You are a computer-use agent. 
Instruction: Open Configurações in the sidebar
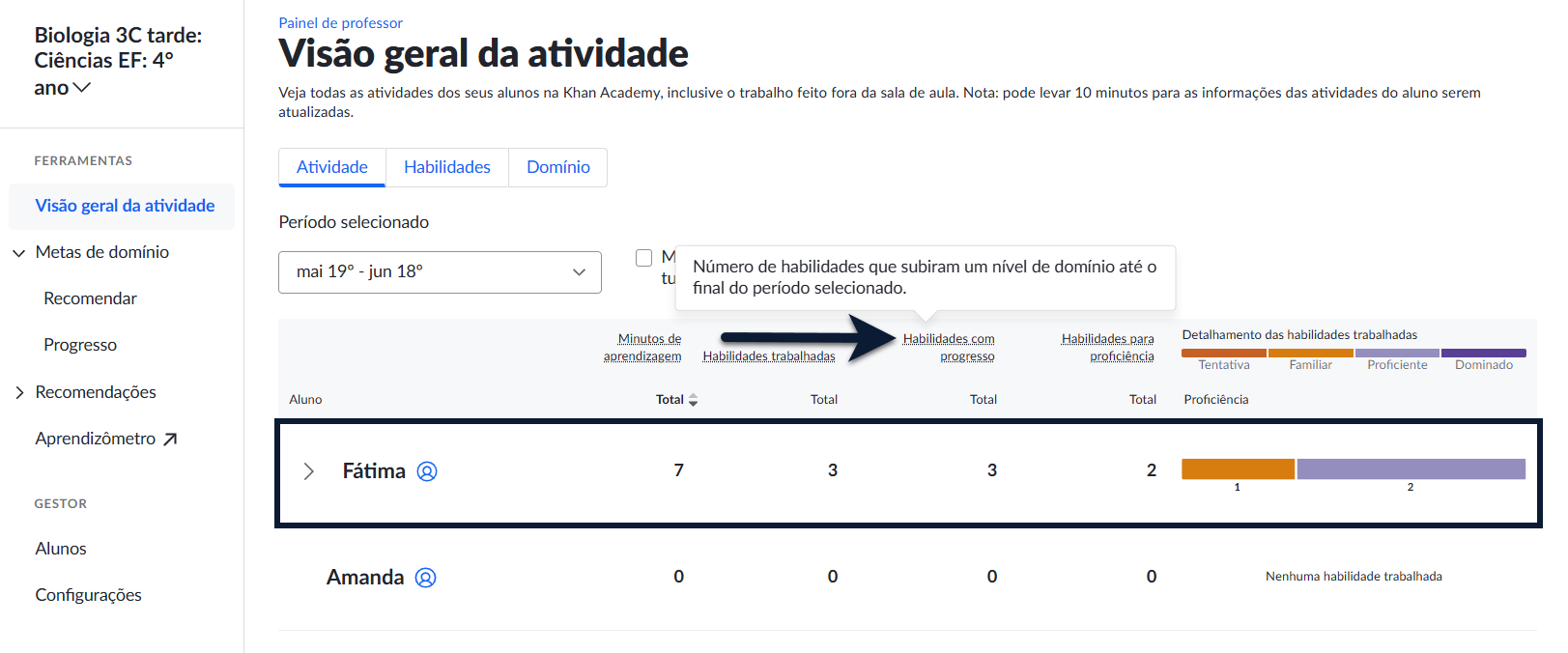(88, 595)
